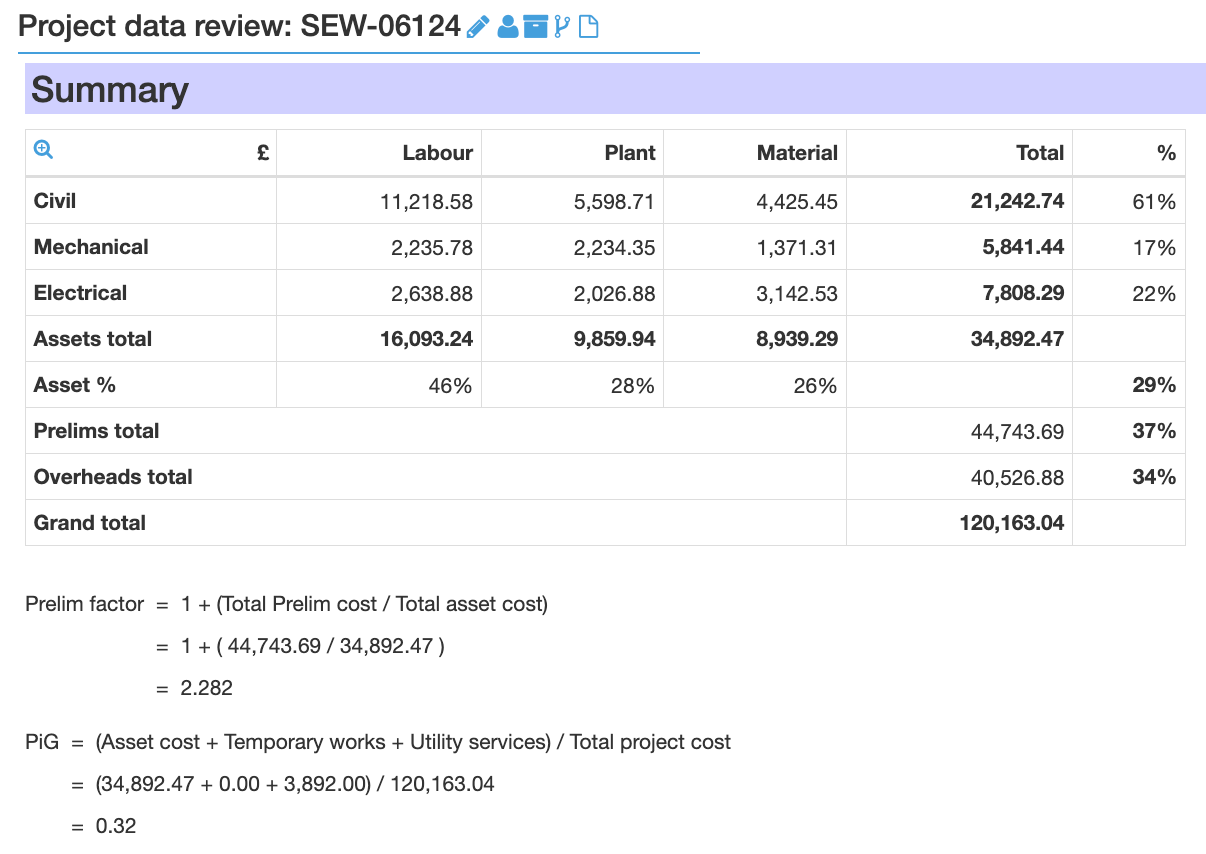Image resolution: width=1206 pixels, height=854 pixels.
Task: Click the % column header
Action: click(1166, 153)
